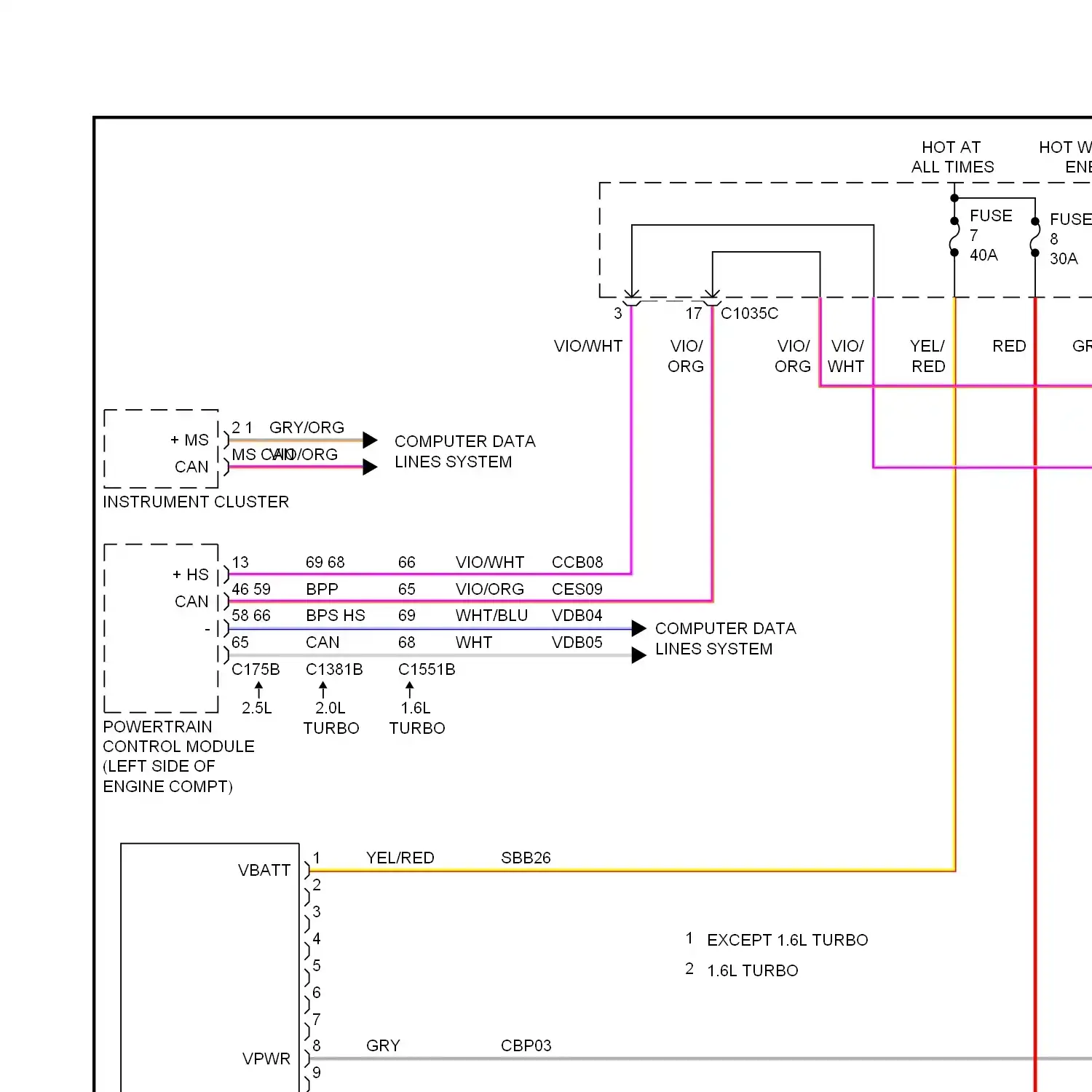Click 'COMPUTER DATA LINES SYSTEM' beside VDB04
The image size is (1092, 1092).
pyautogui.click(x=726, y=638)
